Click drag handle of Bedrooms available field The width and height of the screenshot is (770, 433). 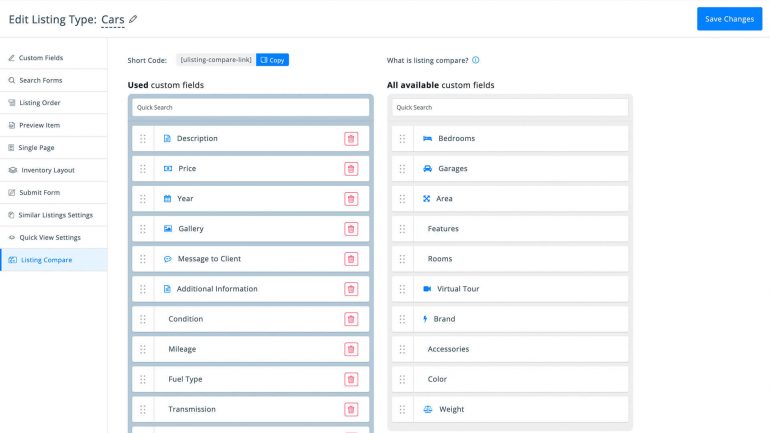click(402, 139)
